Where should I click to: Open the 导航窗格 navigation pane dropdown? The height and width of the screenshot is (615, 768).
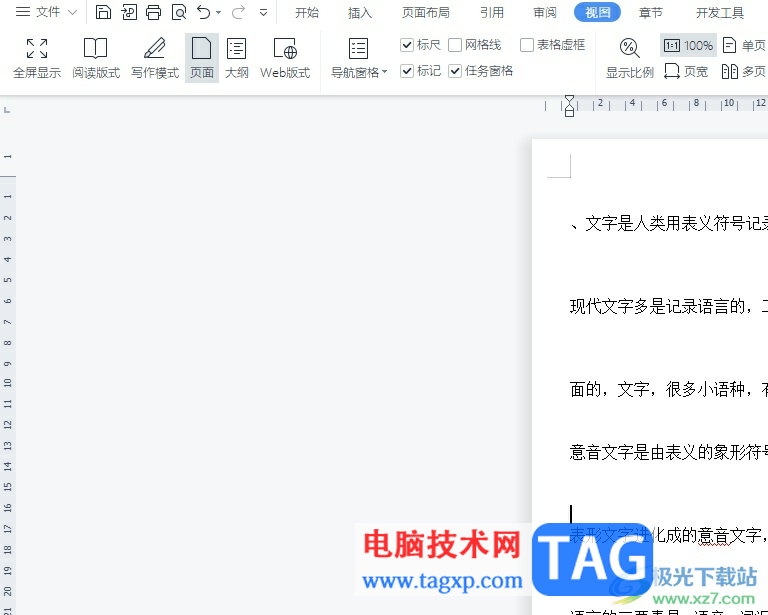(x=359, y=58)
